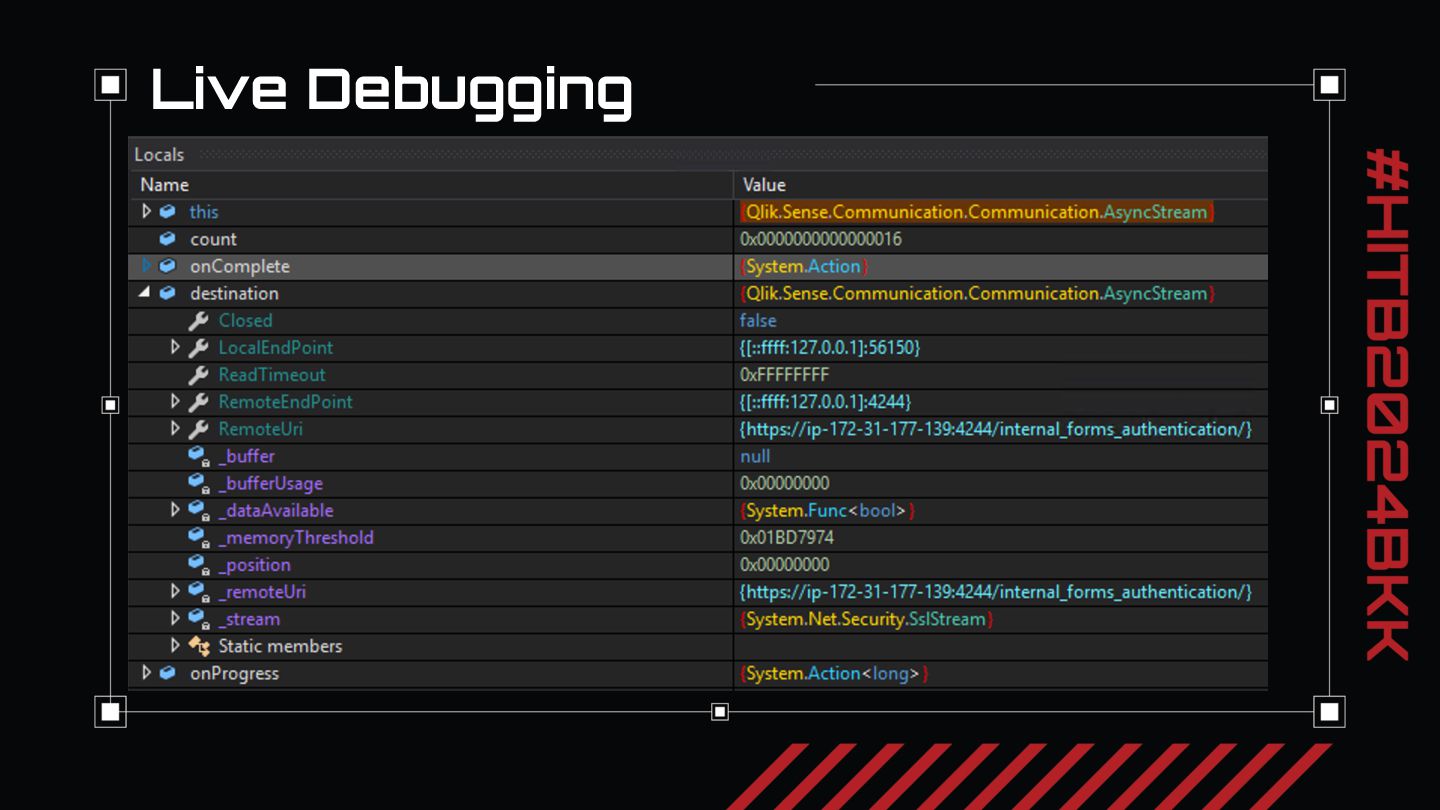The width and height of the screenshot is (1440, 810).
Task: Expand the 'this' variable node
Action: point(146,212)
